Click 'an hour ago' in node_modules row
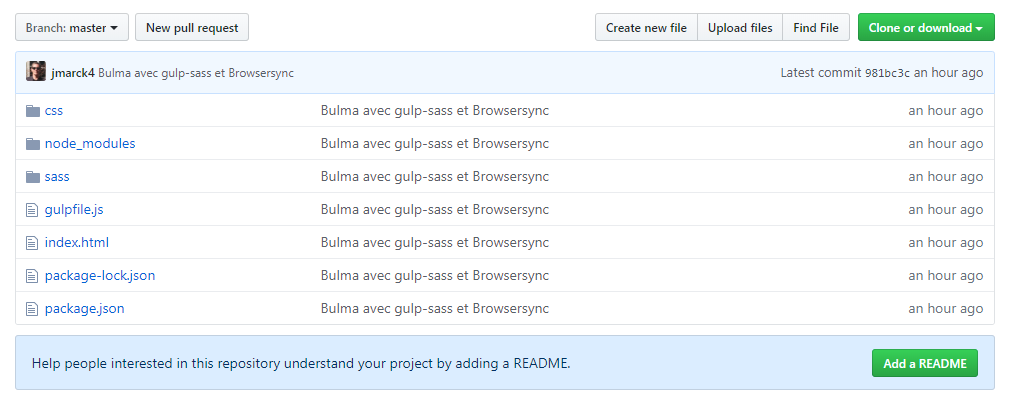1015x414 pixels. 946,144
